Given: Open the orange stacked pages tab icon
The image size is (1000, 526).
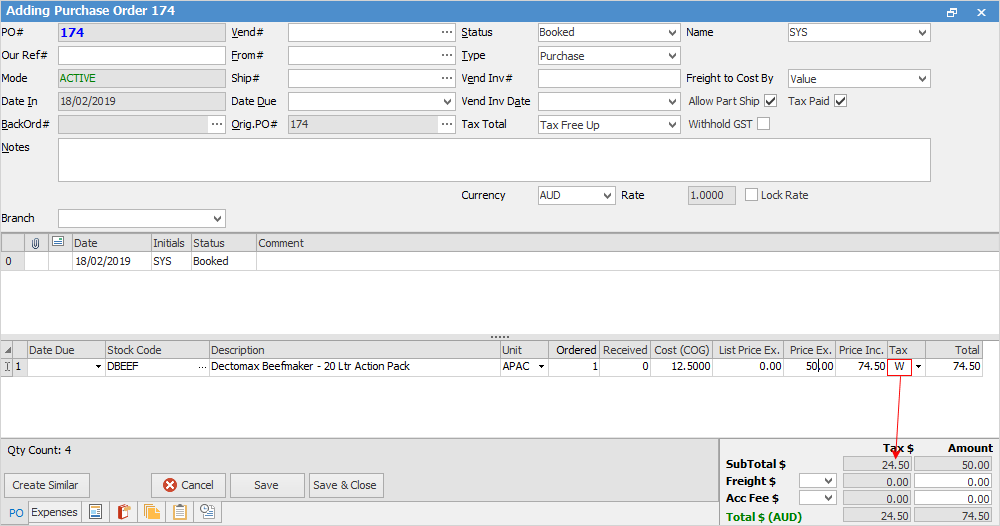Looking at the screenshot, I should [x=152, y=512].
